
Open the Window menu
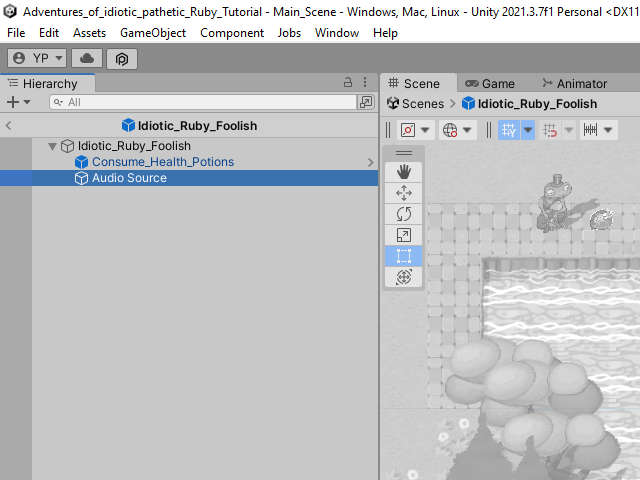[337, 33]
